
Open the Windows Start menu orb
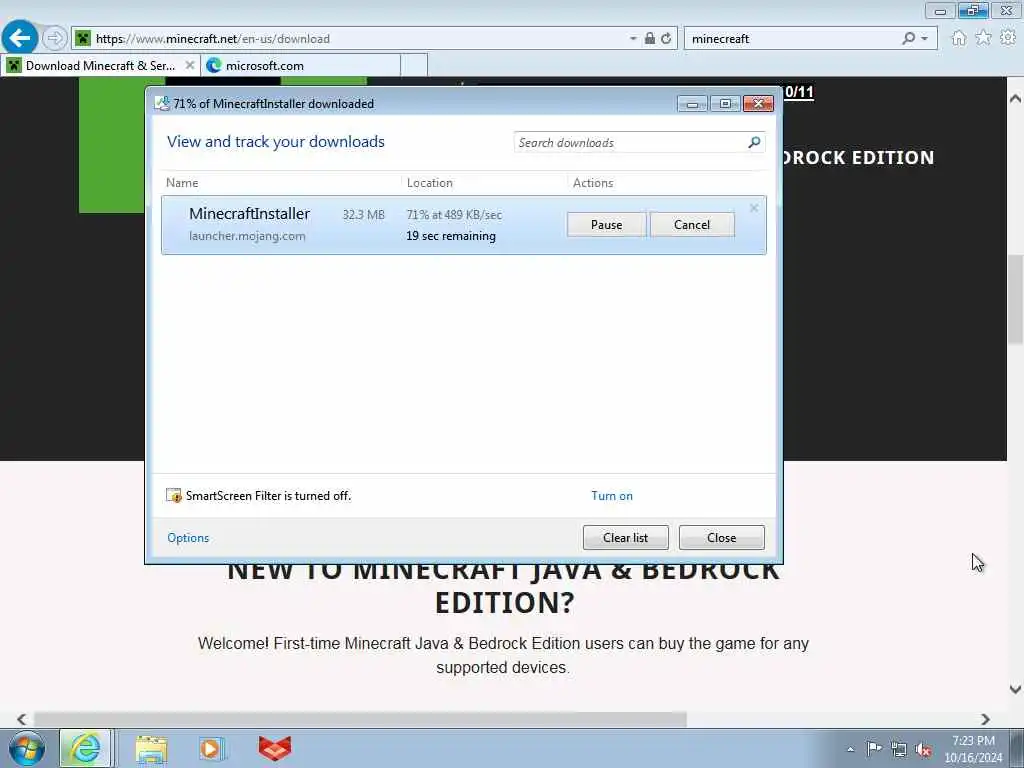[27, 748]
